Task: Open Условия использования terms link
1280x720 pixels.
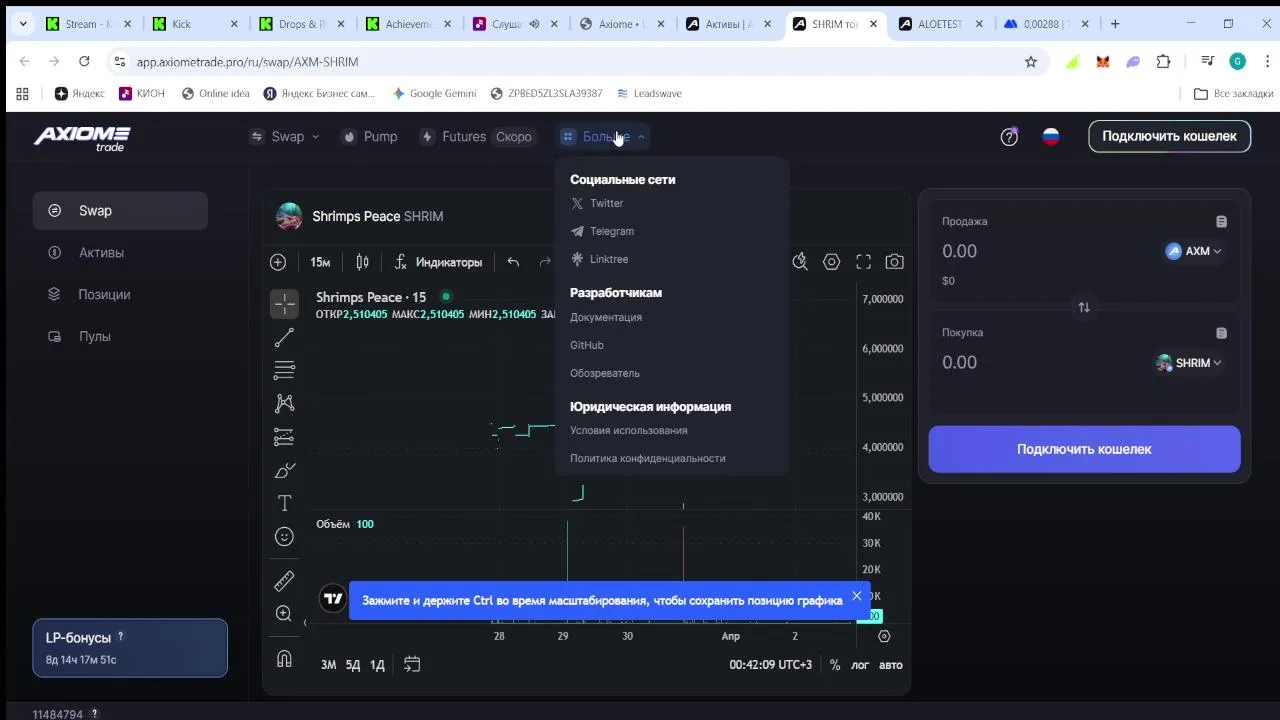Action: [629, 430]
